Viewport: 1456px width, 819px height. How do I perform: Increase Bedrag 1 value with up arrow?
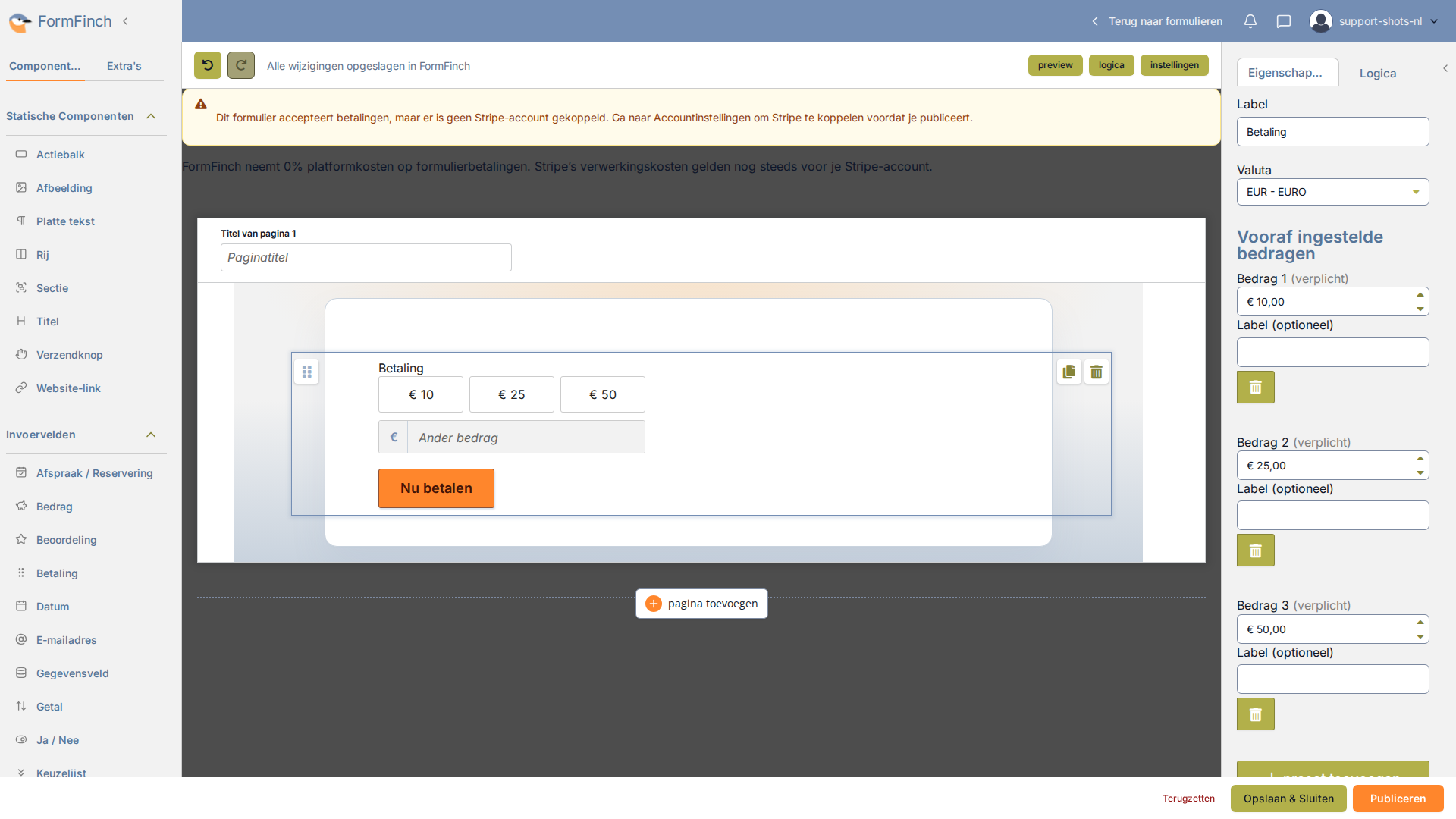click(1420, 295)
